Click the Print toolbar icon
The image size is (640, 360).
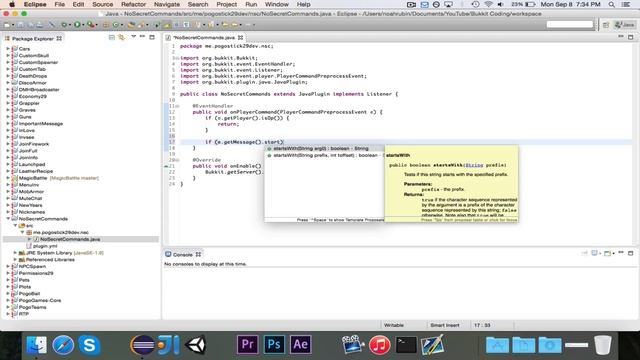[x=39, y=25]
